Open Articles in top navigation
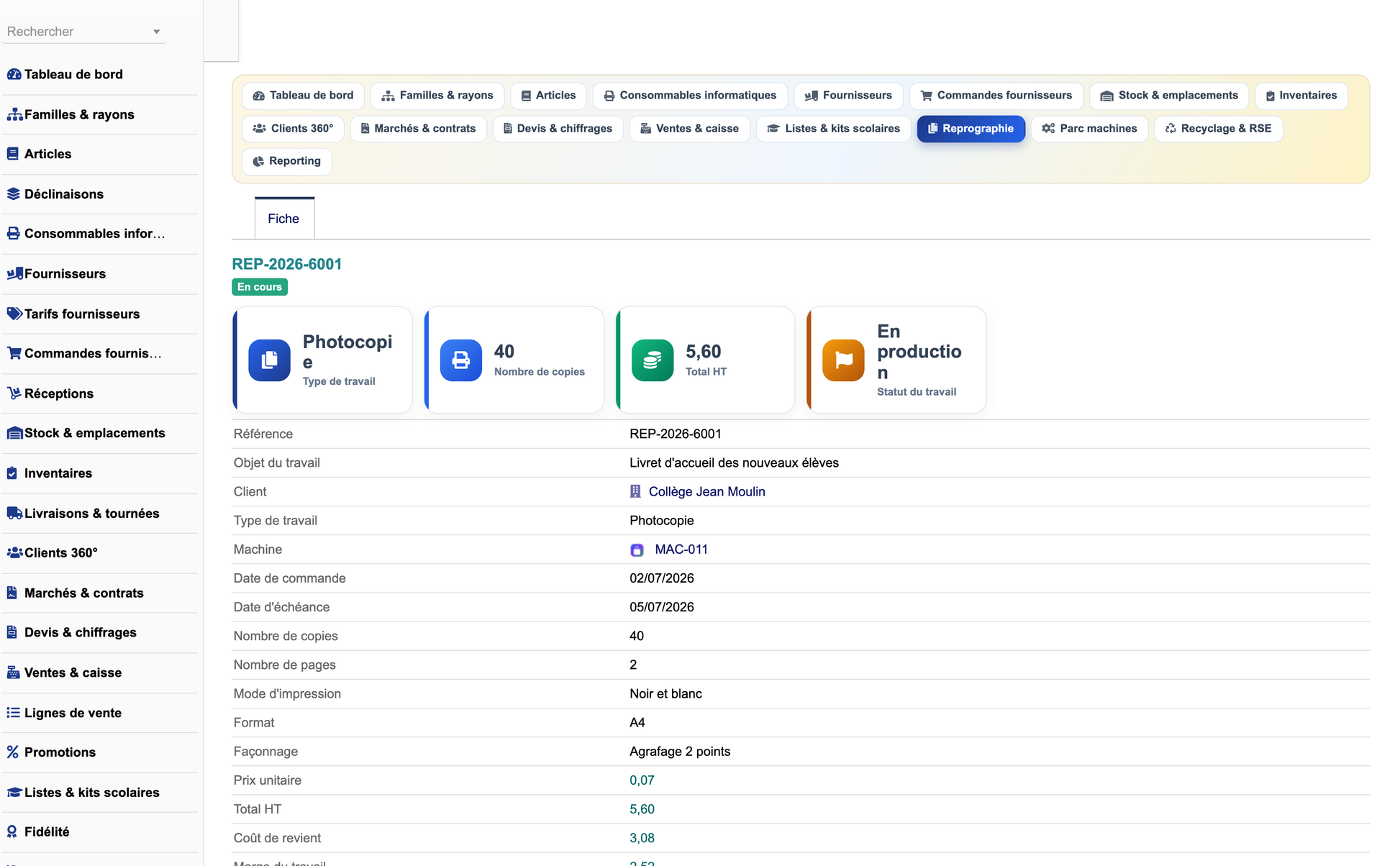This screenshot has width=1400, height=866. coord(548,96)
